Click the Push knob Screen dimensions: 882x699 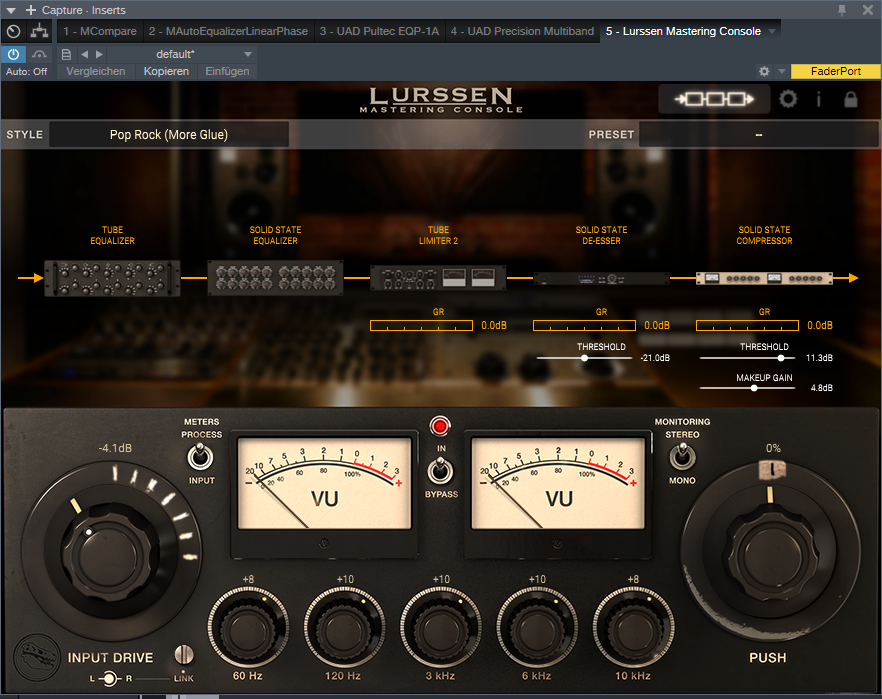771,554
